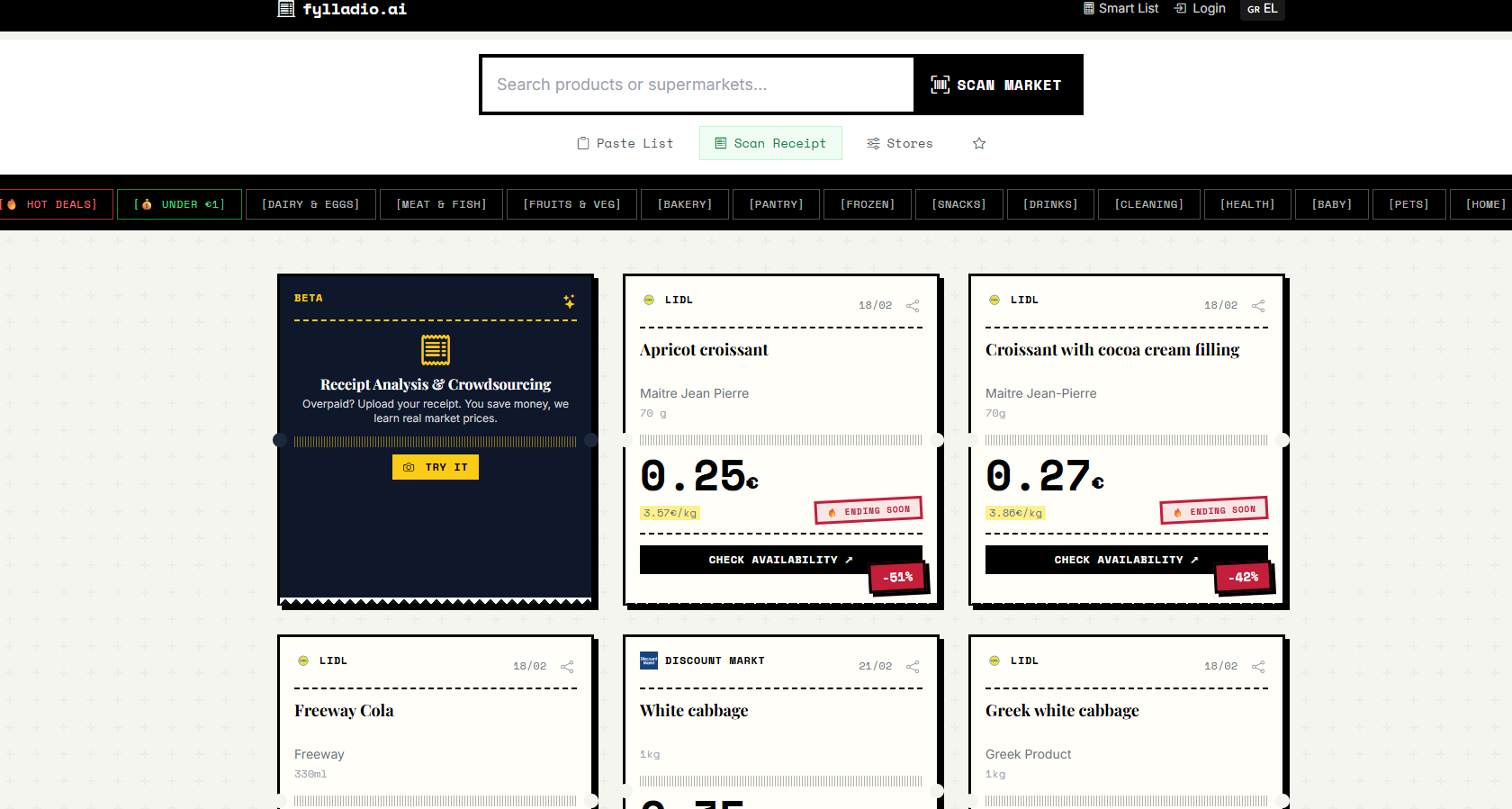Share the White cabbage deal
Viewport: 1512px width, 809px height.
[x=913, y=667]
